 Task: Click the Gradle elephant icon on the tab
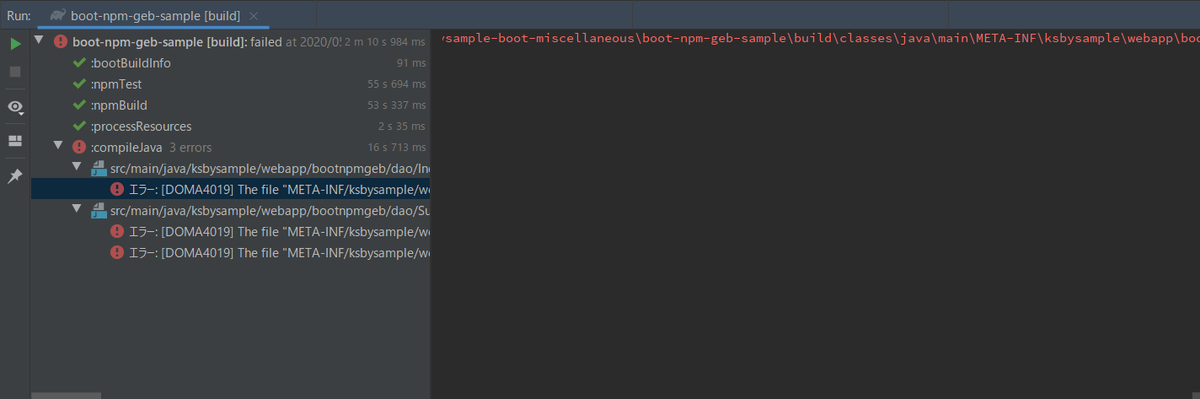[x=58, y=16]
